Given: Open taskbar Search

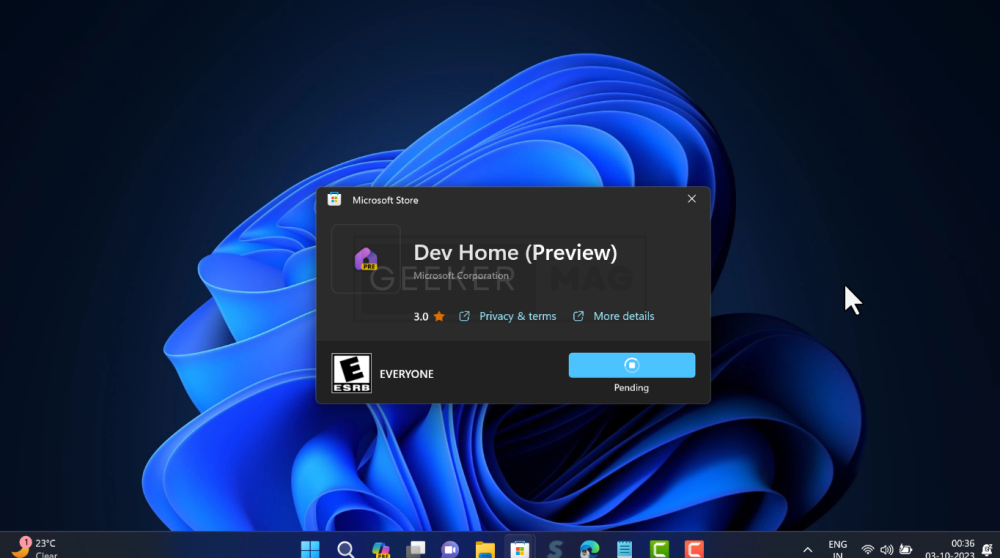Looking at the screenshot, I should click(x=346, y=549).
